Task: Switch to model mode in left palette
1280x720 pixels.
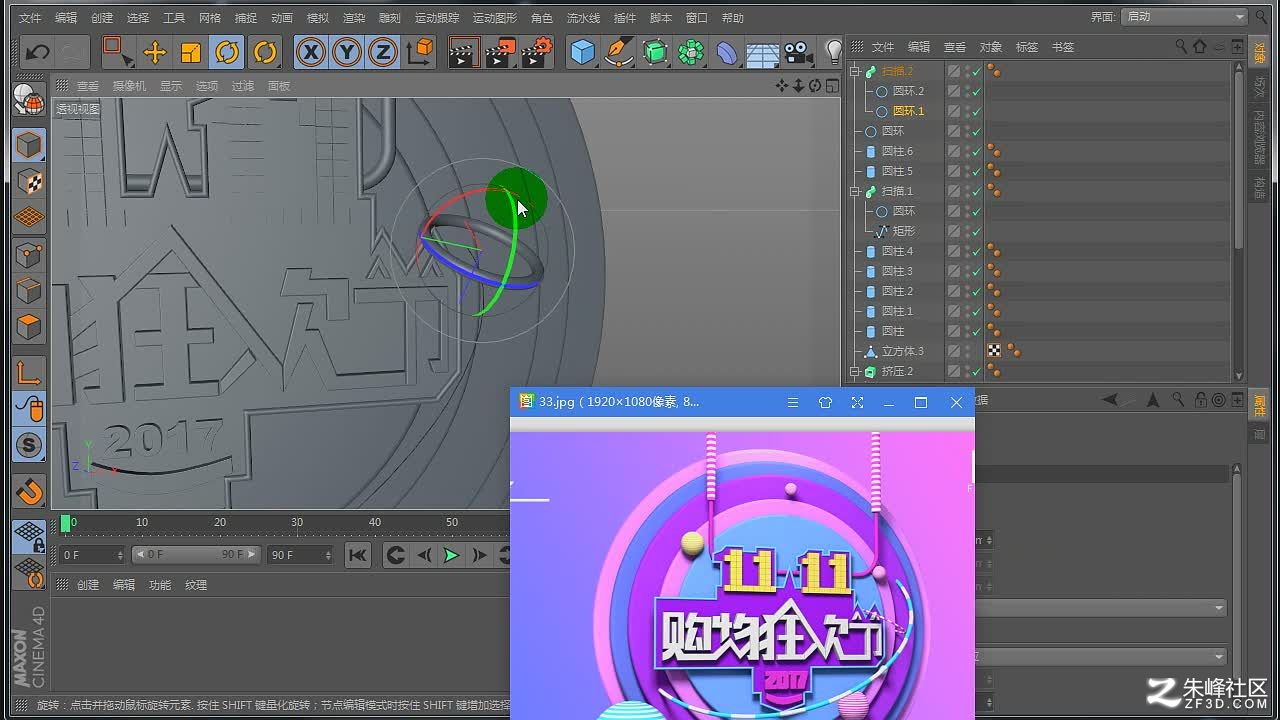Action: [x=29, y=146]
